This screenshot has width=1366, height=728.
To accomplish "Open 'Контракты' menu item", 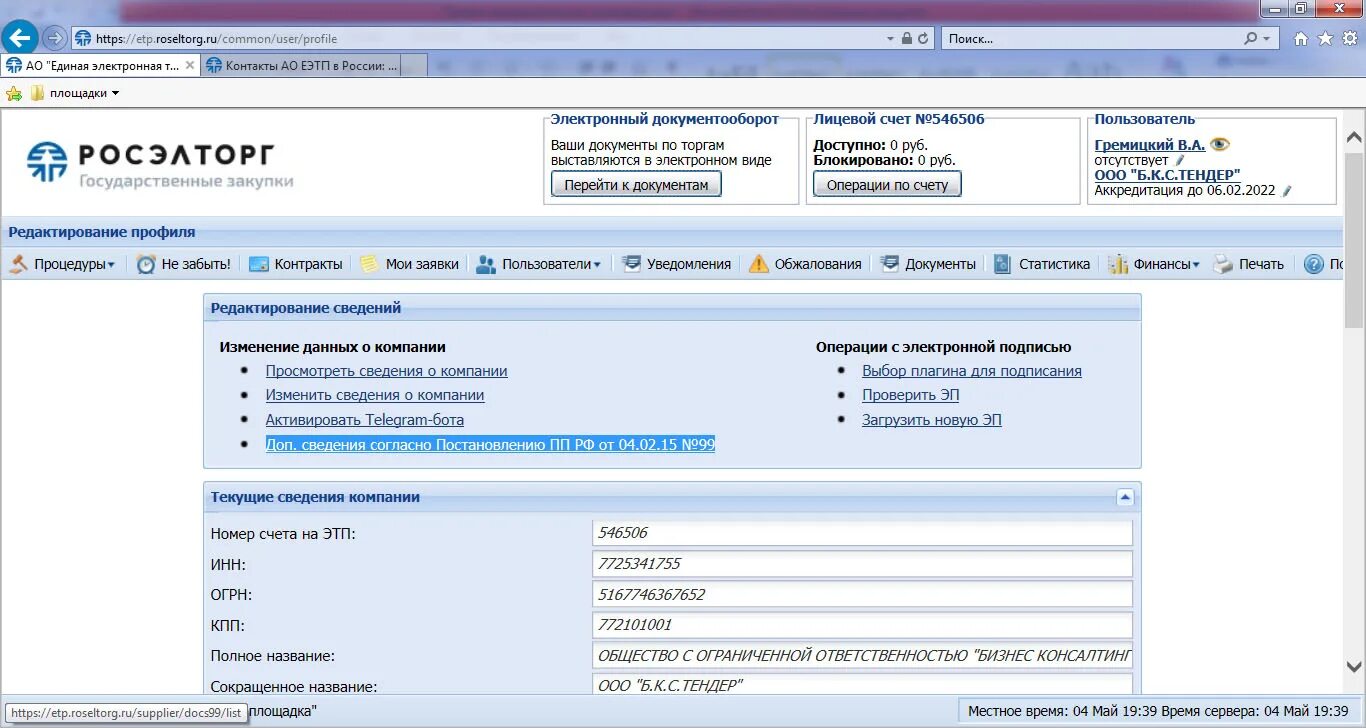I will pos(308,264).
